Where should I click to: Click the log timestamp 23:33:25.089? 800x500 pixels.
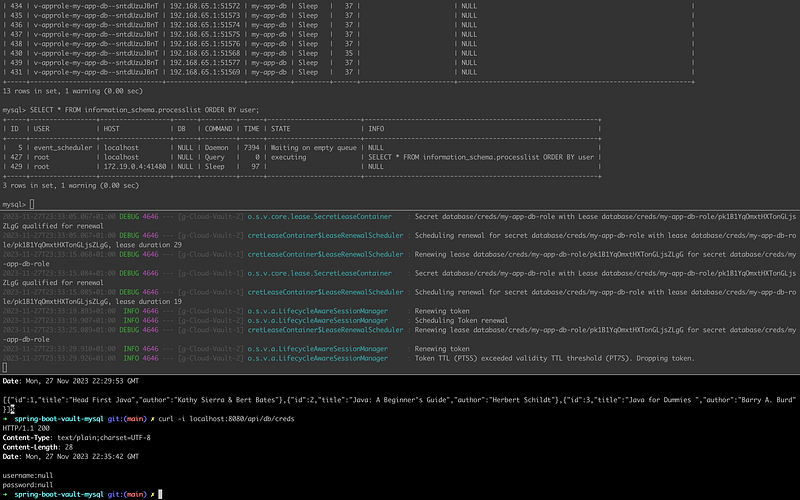click(x=59, y=330)
